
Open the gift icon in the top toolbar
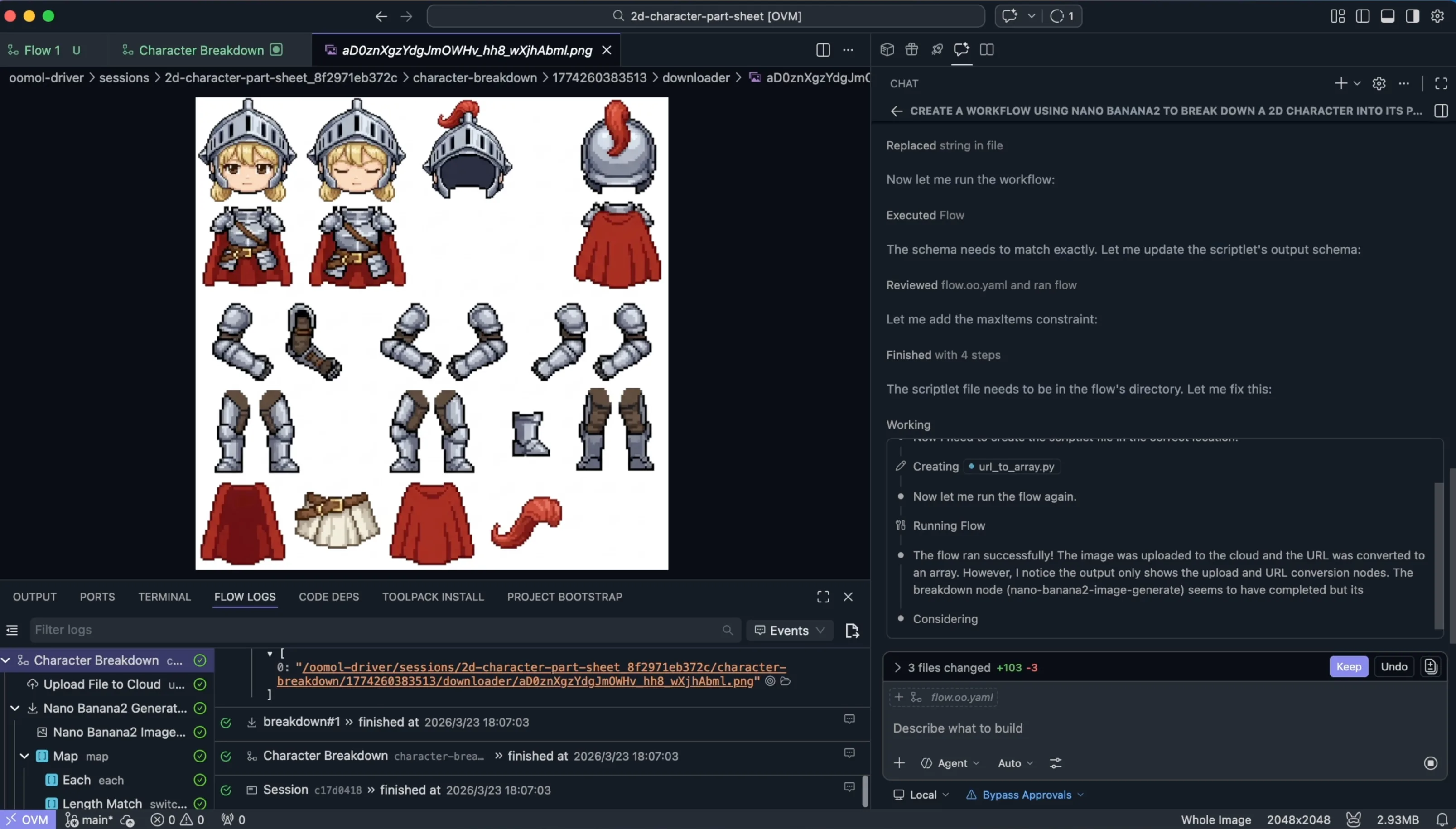click(x=911, y=50)
